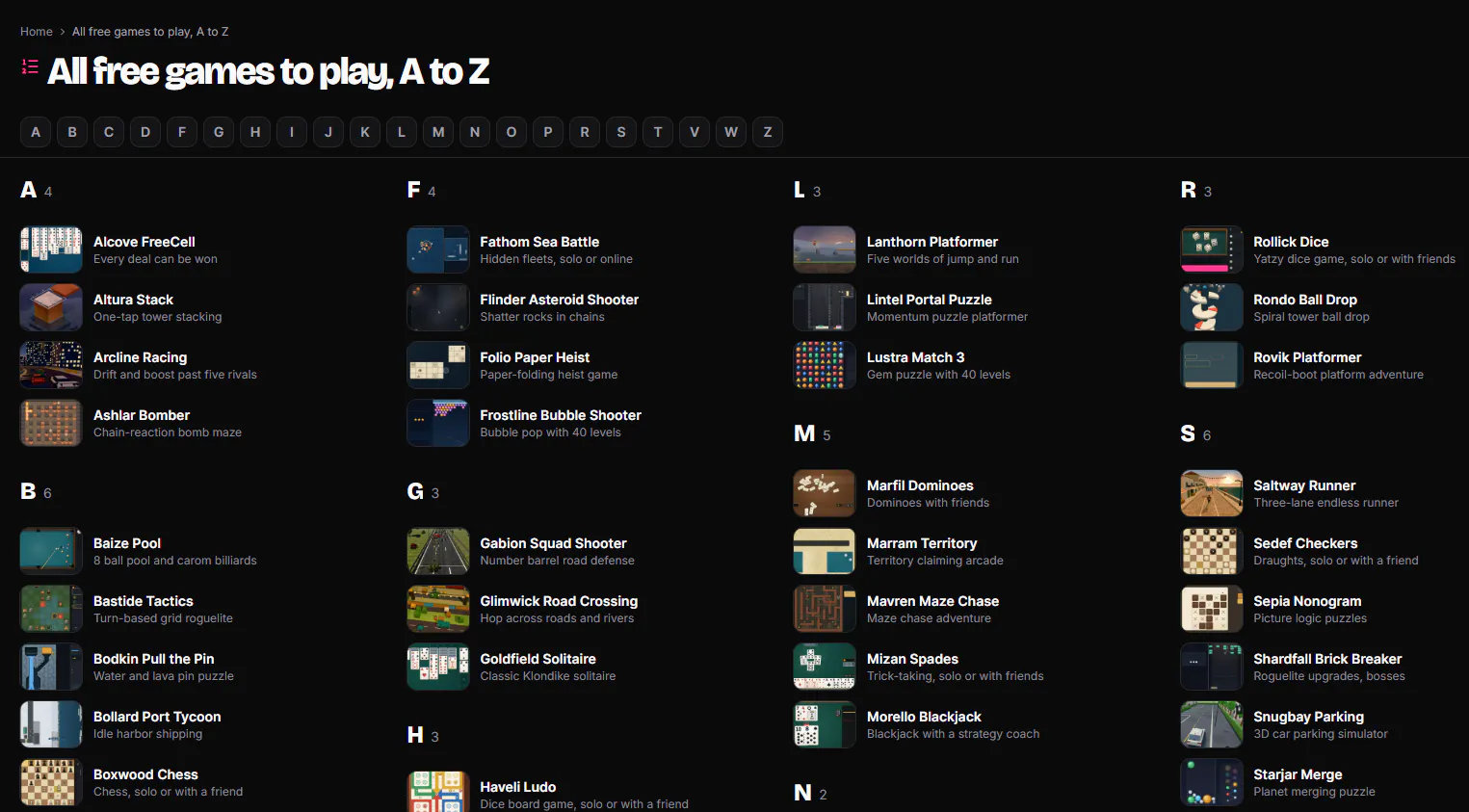Select the Ashlar Bomber maze icon
The width and height of the screenshot is (1469, 812).
pos(51,423)
